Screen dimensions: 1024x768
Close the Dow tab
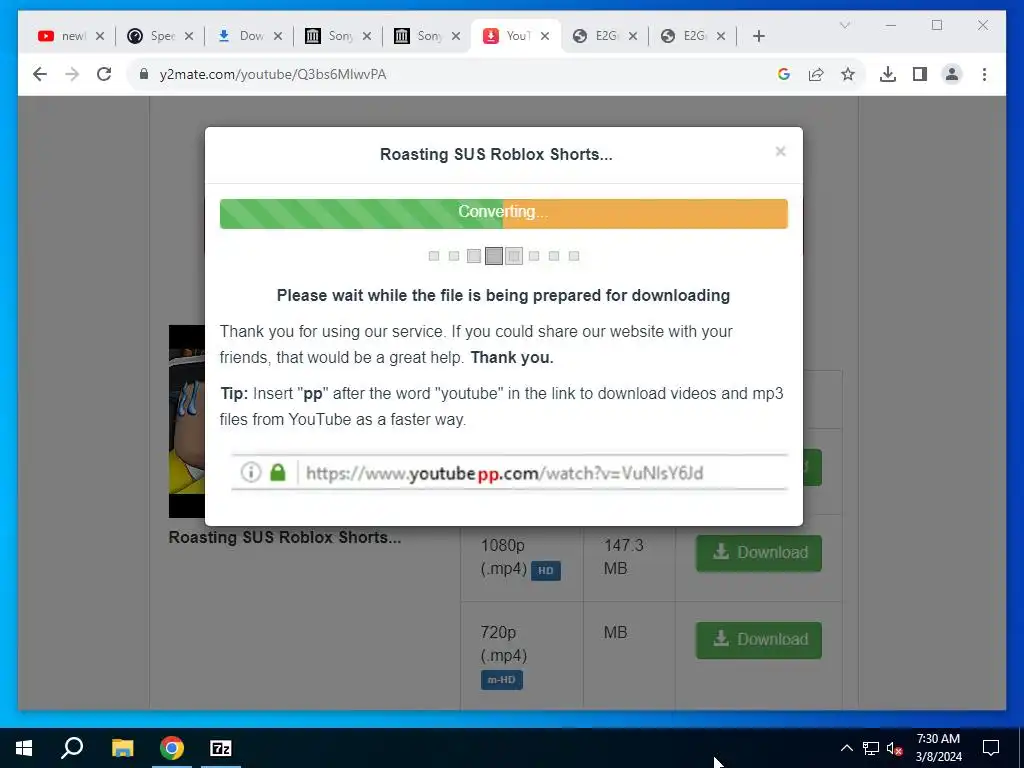tap(278, 36)
